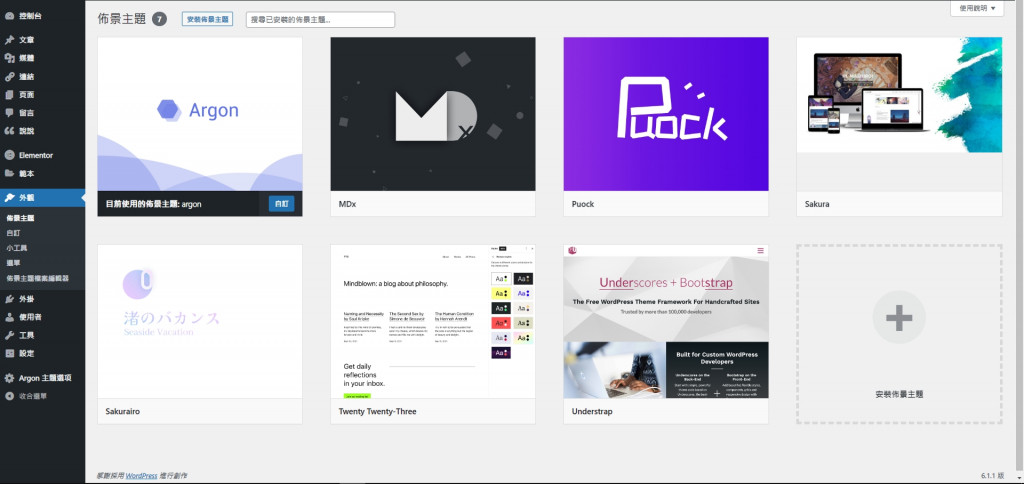Select the 佈景主題 submenu item
This screenshot has height=484, width=1024.
tap(20, 218)
